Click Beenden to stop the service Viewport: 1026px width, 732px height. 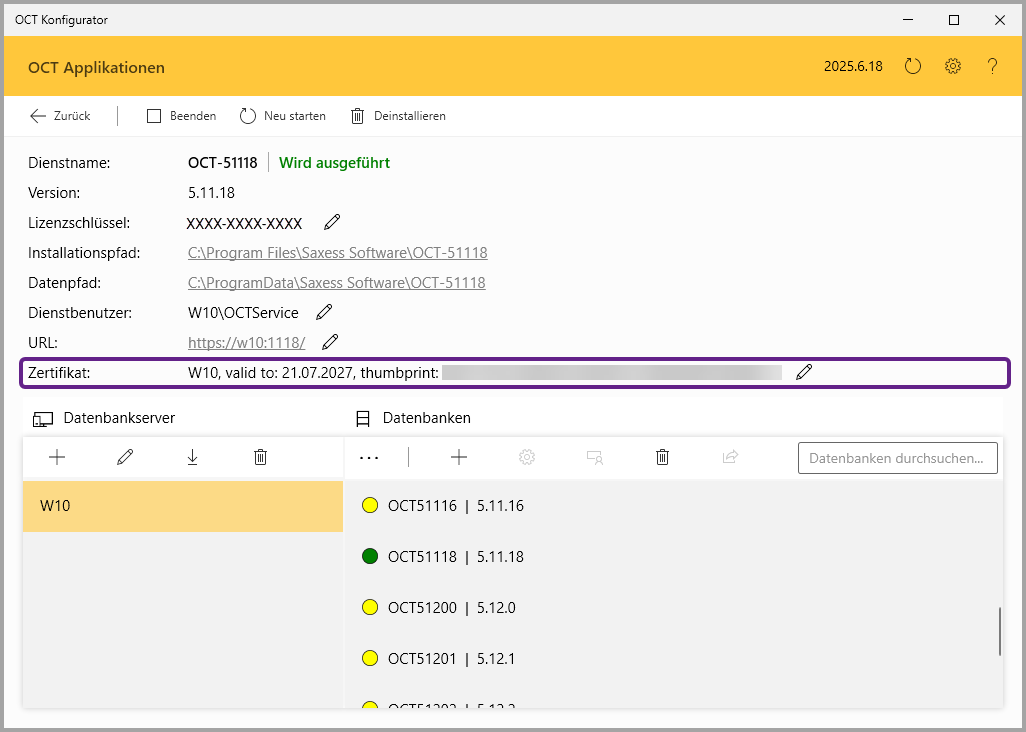pyautogui.click(x=182, y=116)
